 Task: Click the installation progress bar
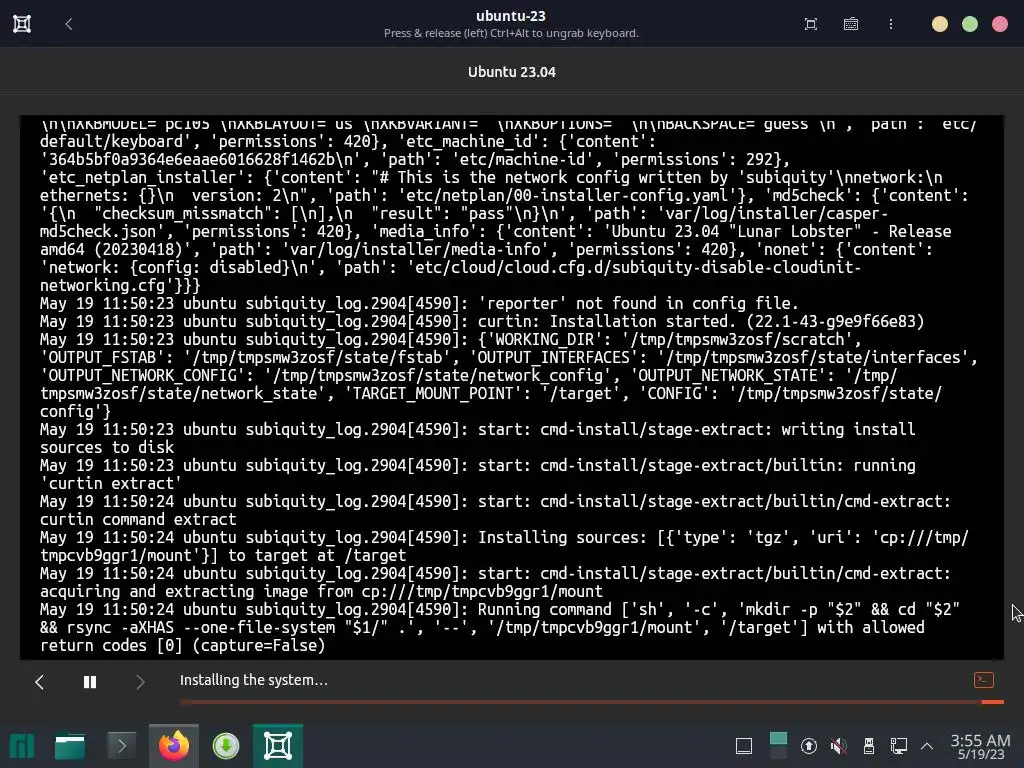(592, 702)
